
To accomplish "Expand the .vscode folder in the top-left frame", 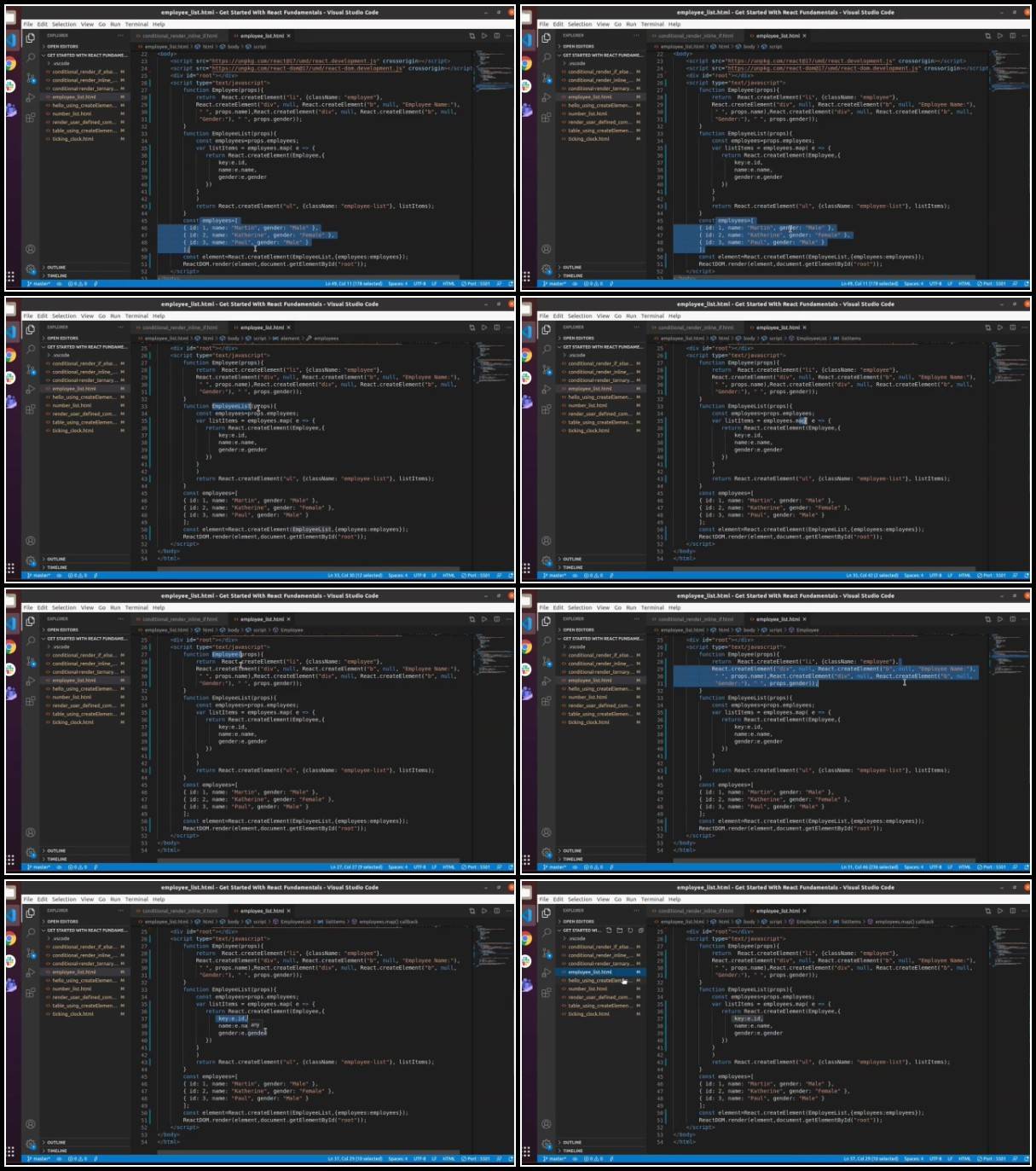I will [x=61, y=63].
